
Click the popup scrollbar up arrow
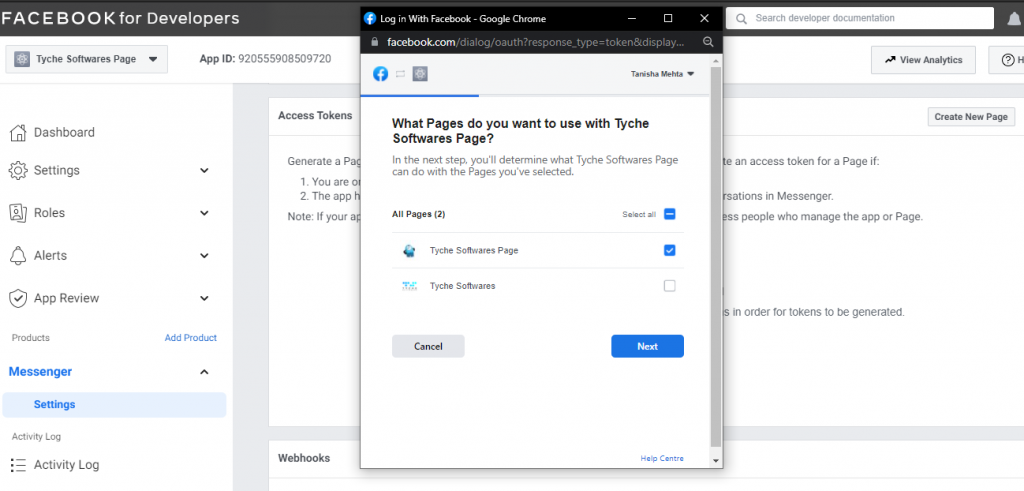[x=716, y=61]
